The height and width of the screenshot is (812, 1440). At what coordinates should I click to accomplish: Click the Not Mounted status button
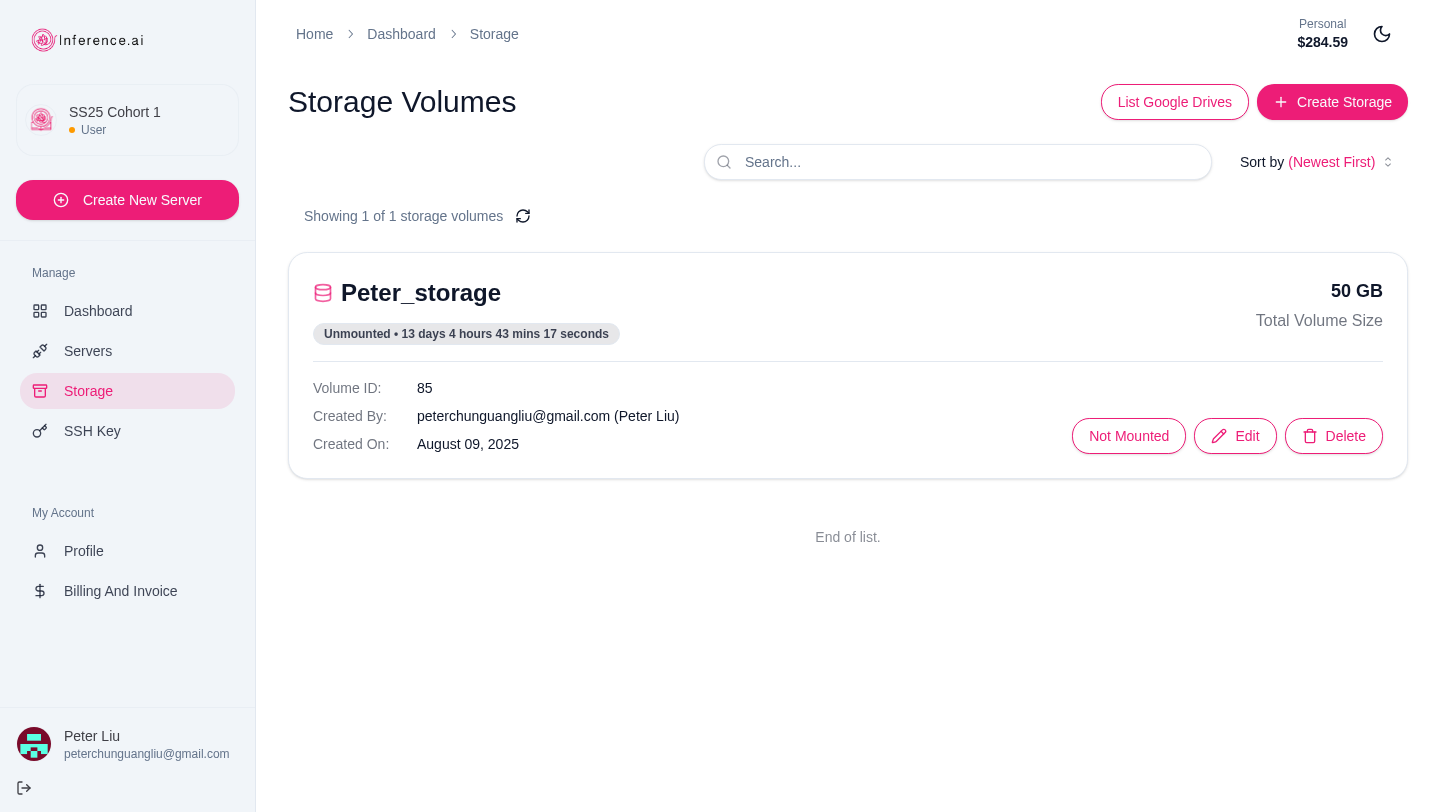tap(1128, 436)
